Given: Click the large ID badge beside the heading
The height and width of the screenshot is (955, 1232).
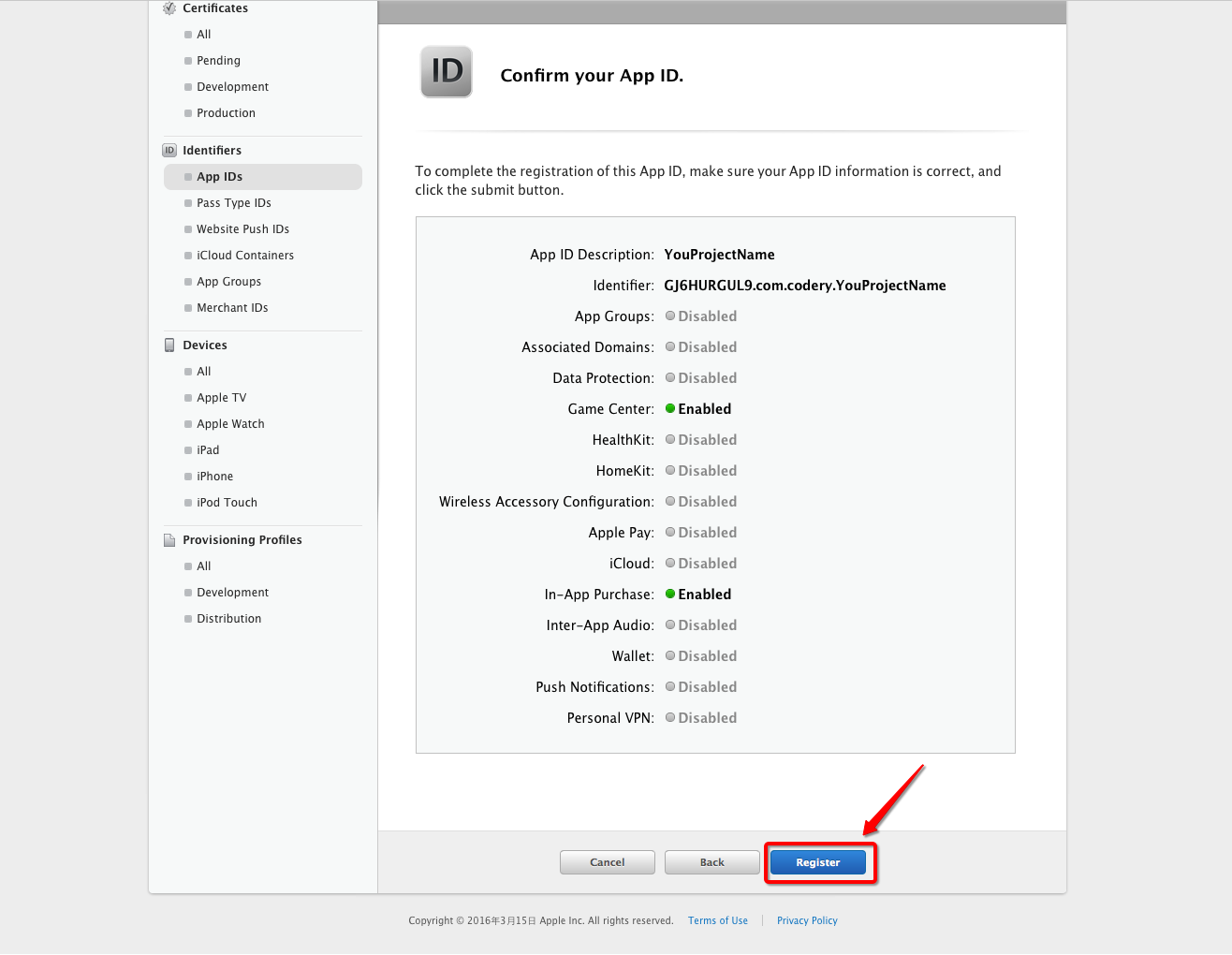Looking at the screenshot, I should [x=447, y=72].
